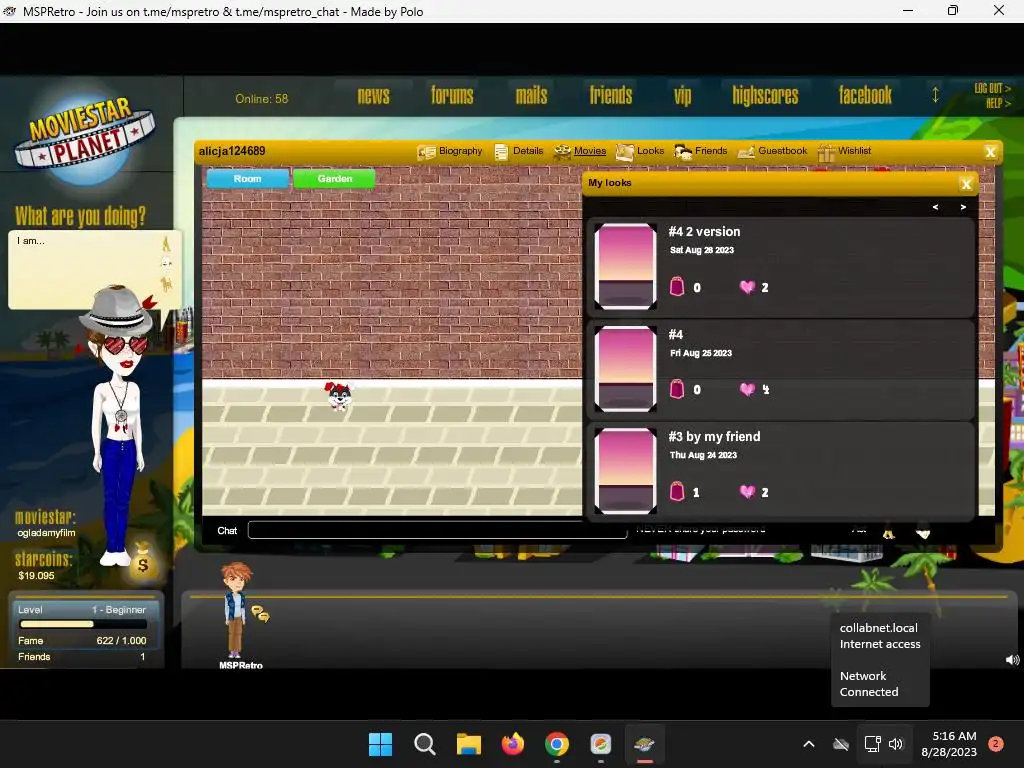This screenshot has height=768, width=1024.
Task: Close the My looks panel
Action: tap(966, 184)
